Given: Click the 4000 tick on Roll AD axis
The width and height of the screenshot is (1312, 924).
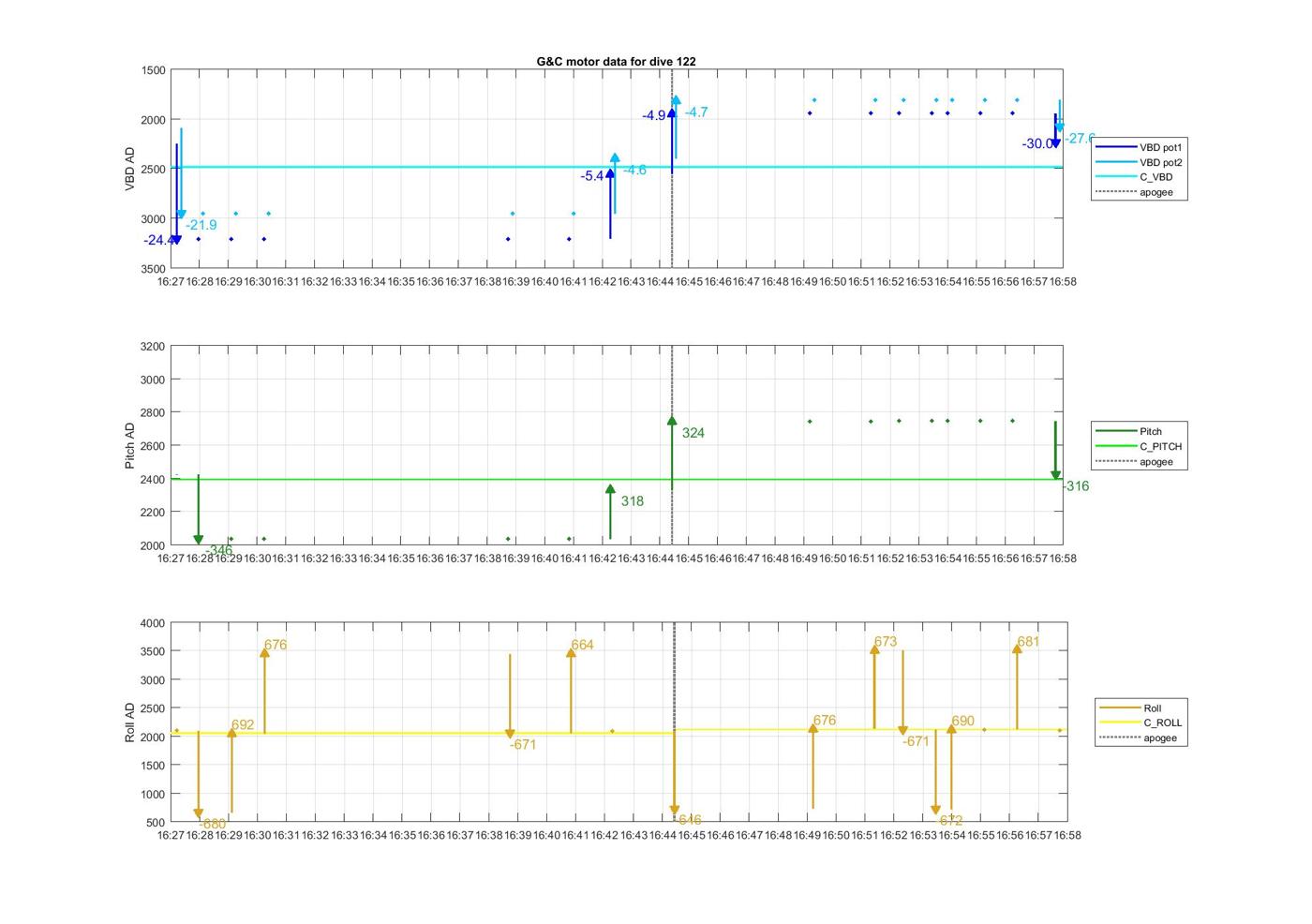Looking at the screenshot, I should (154, 623).
